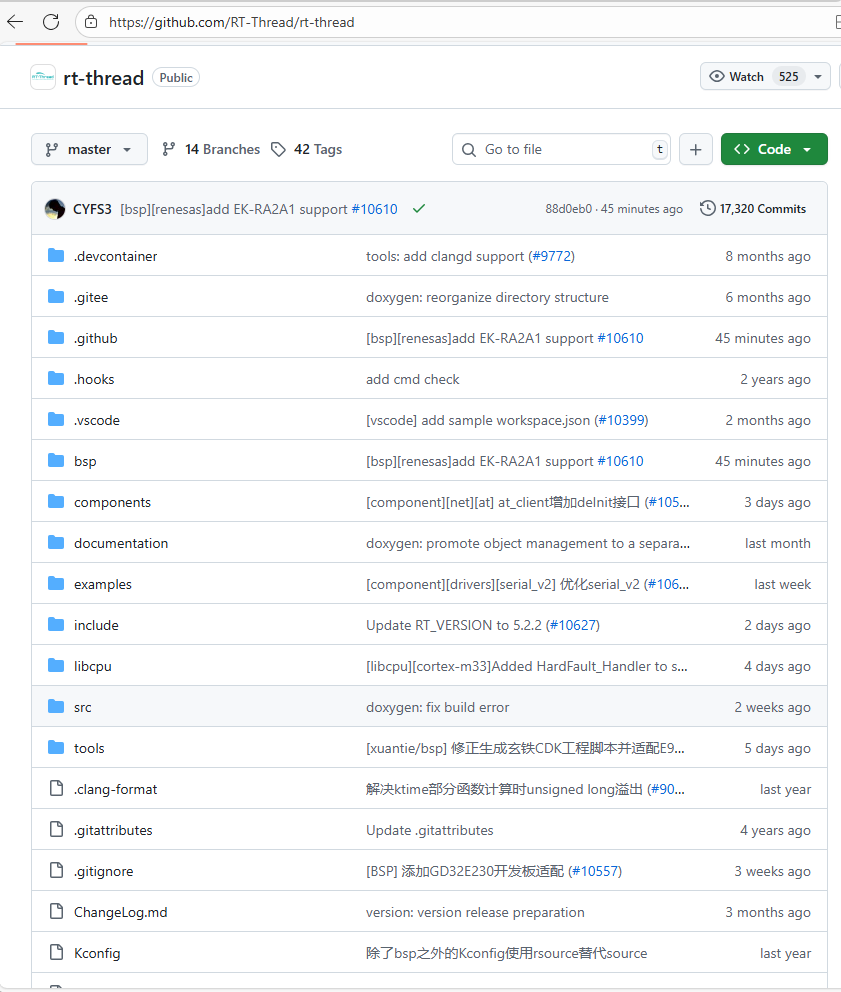
Task: Open the ChangeLog.md file
Action: (x=120, y=912)
